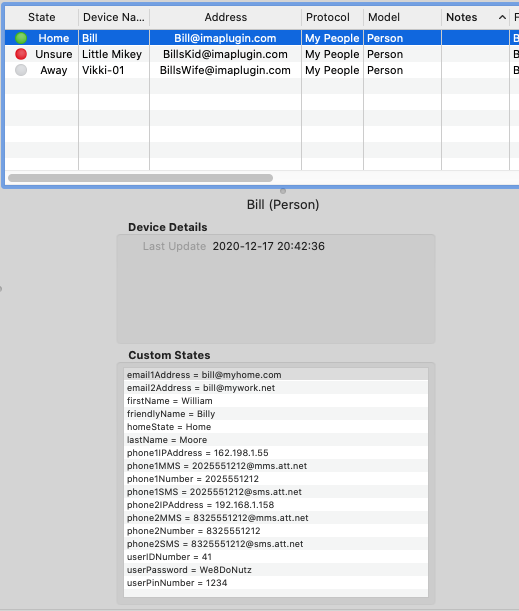
Task: Click the gray Away status indicator
Action: coord(21,70)
